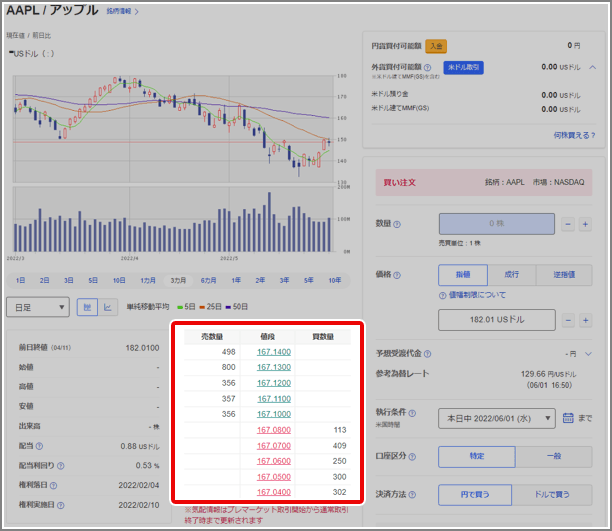Open help icon beside 決済方法

pyautogui.click(x=412, y=495)
